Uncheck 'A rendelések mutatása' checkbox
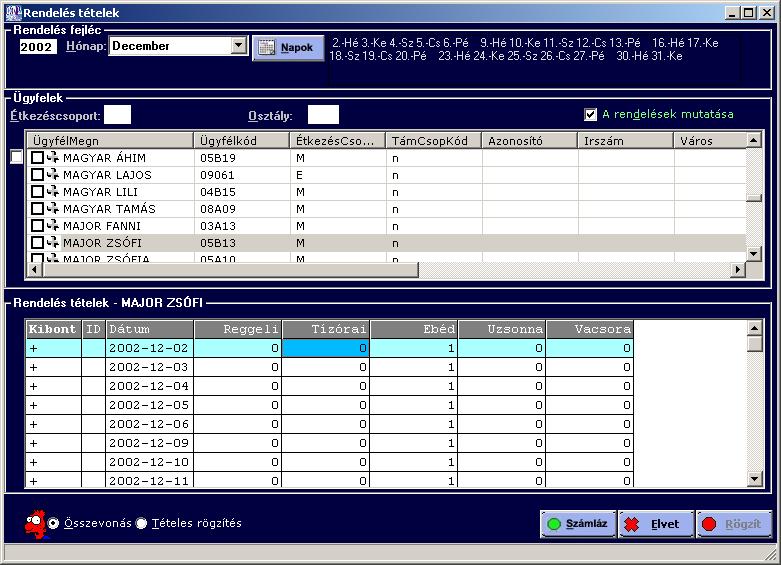Image resolution: width=781 pixels, height=565 pixels. click(x=591, y=114)
